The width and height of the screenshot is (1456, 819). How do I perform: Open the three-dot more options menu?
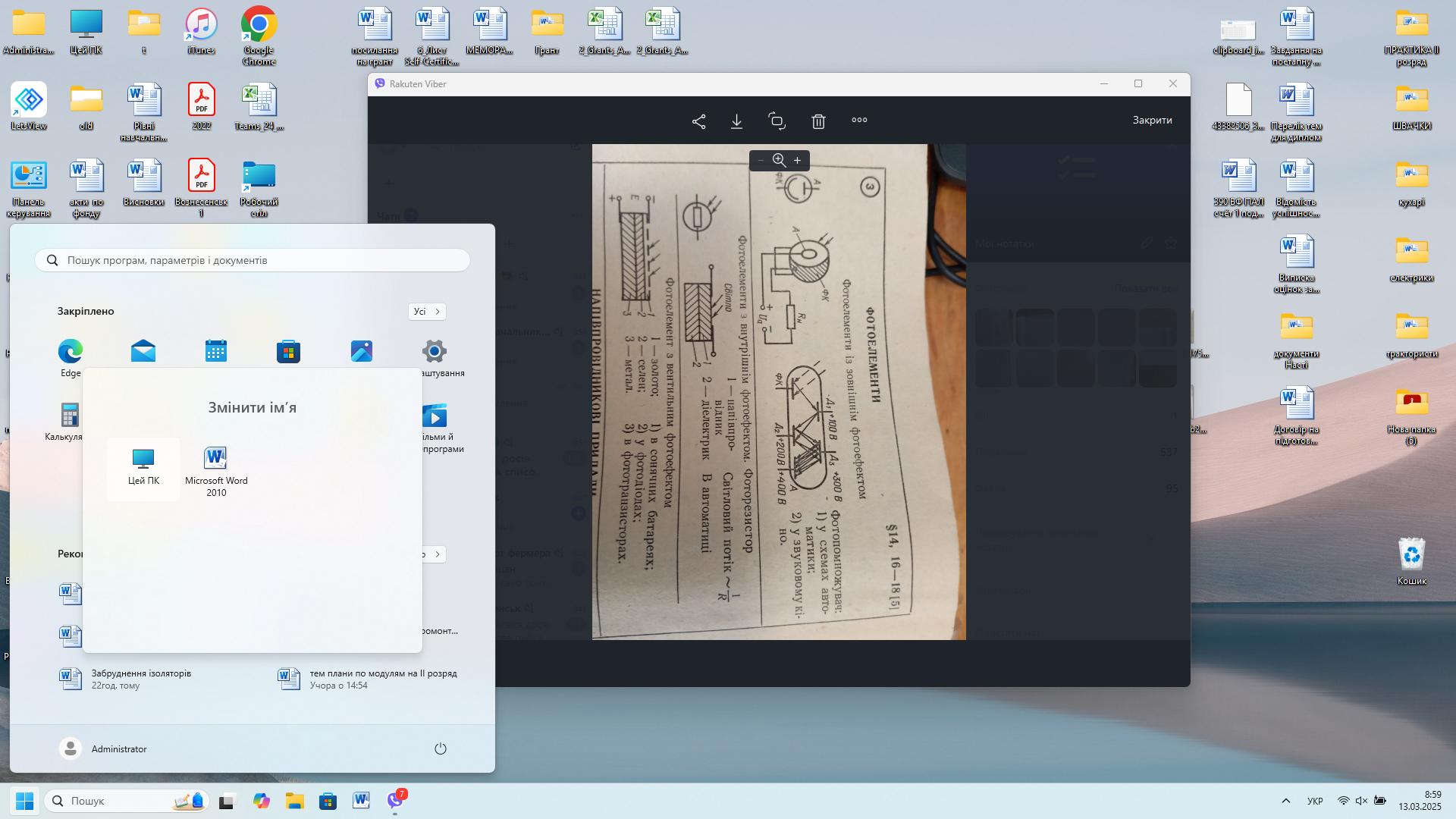859,120
